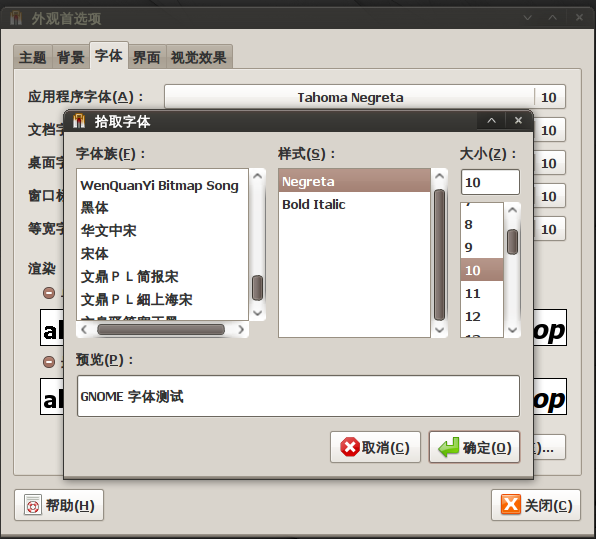Choose size 12 in the size list

[482, 316]
